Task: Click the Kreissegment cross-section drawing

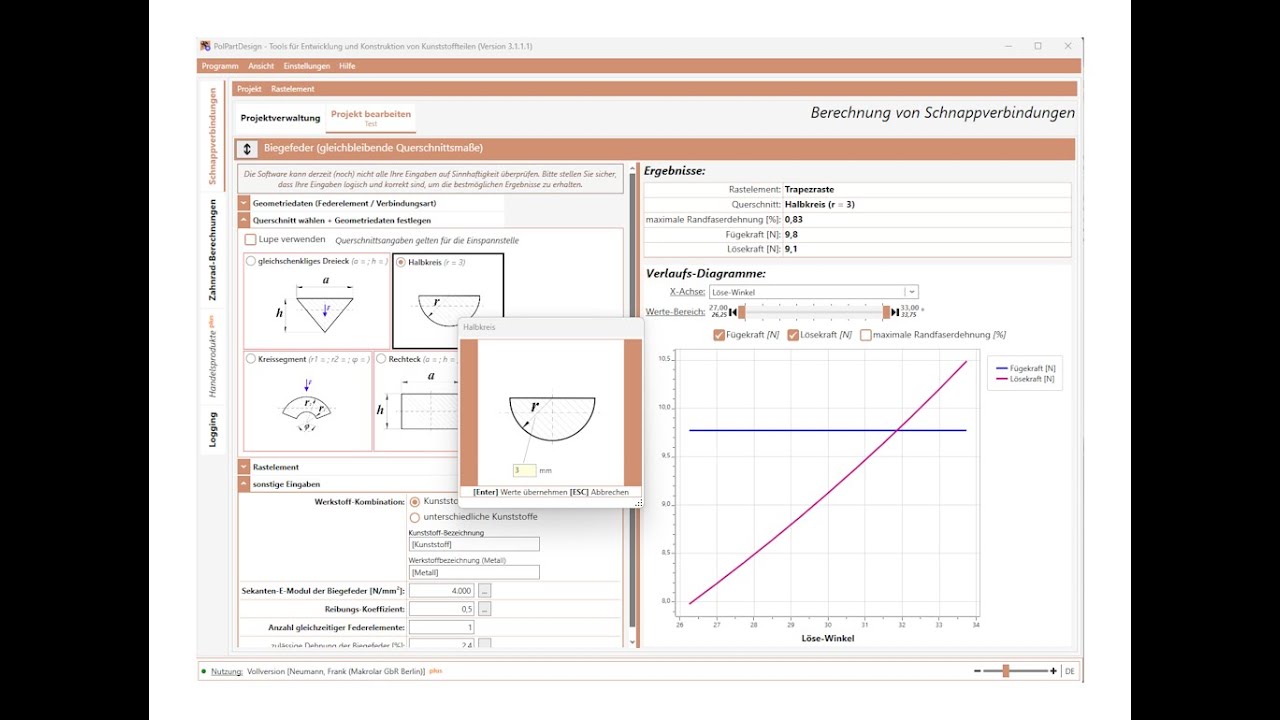Action: click(x=307, y=405)
